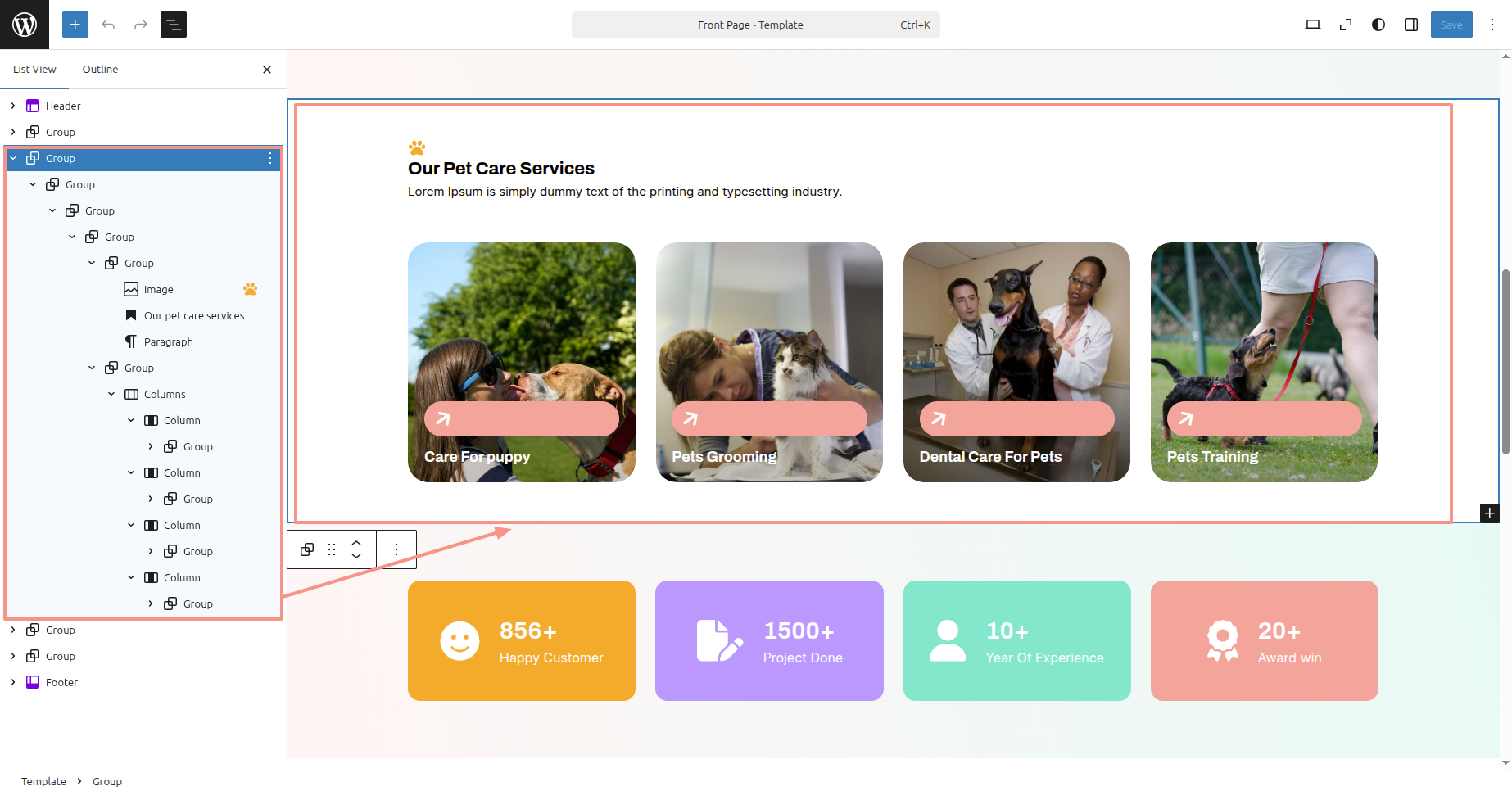
Task: Expand the Group below Header
Action: click(x=13, y=132)
